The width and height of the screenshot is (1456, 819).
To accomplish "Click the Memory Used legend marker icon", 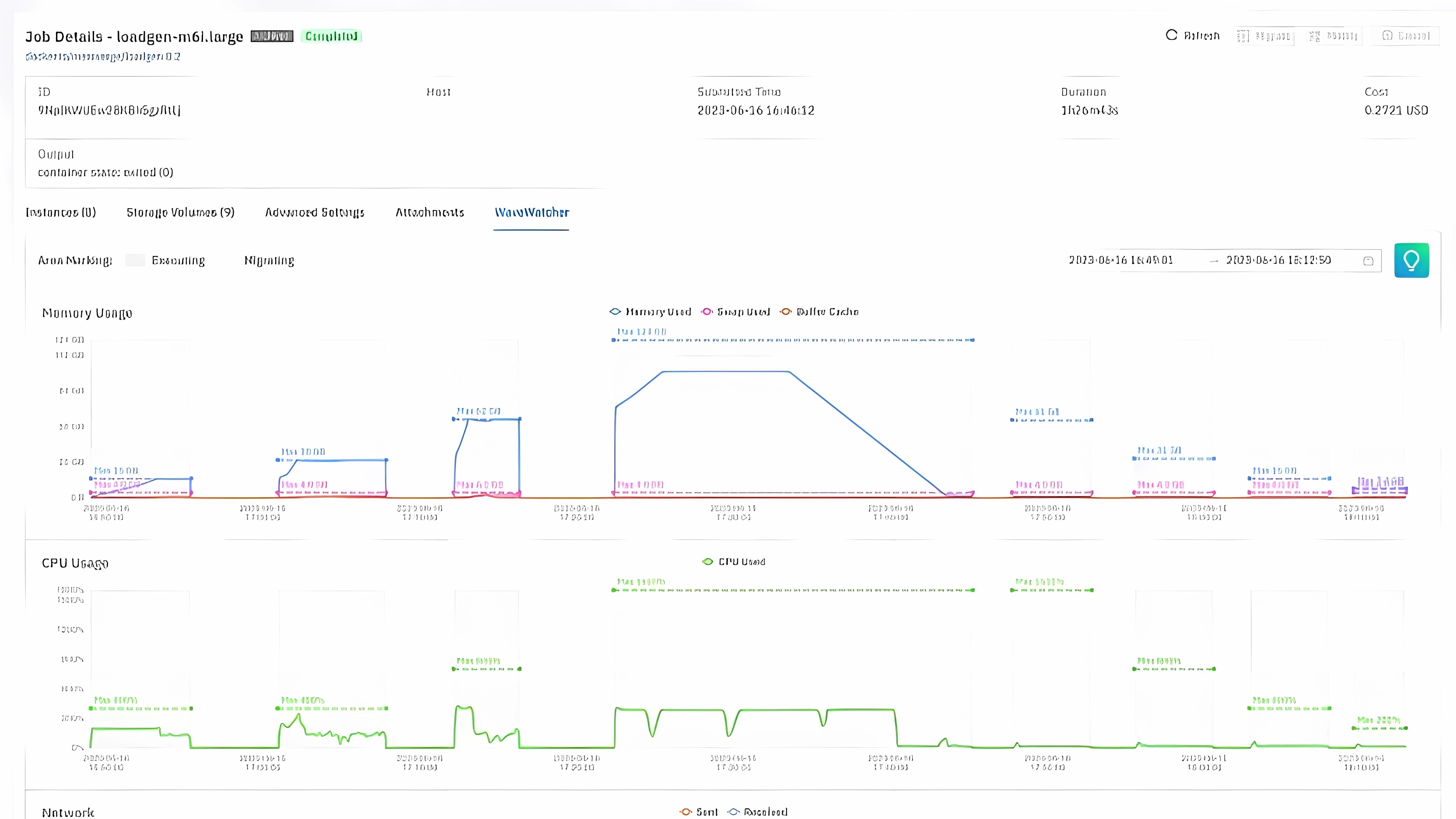I will coord(615,311).
